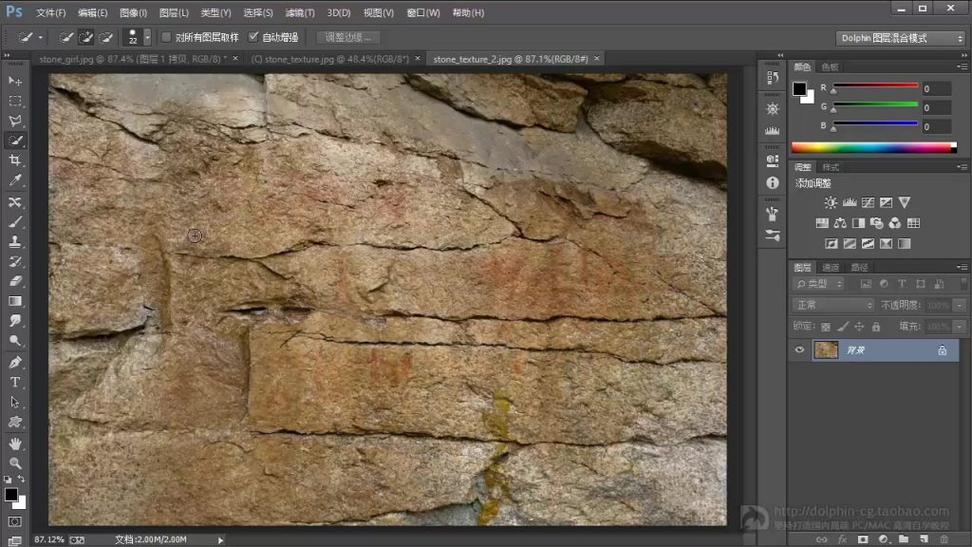Open the 文件(F) menu
Image resolution: width=972 pixels, height=547 pixels.
click(51, 12)
